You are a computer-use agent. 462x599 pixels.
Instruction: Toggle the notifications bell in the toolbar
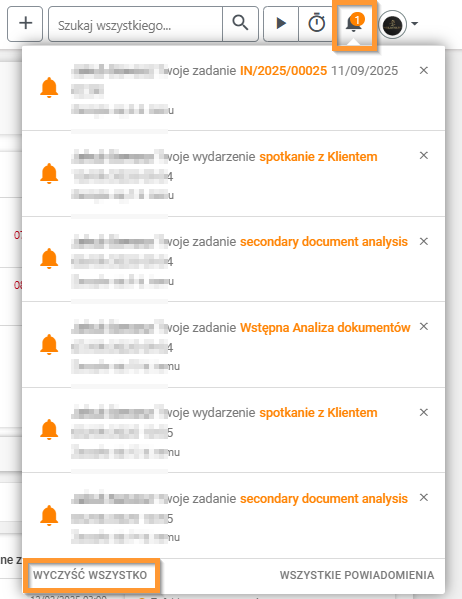(x=354, y=24)
